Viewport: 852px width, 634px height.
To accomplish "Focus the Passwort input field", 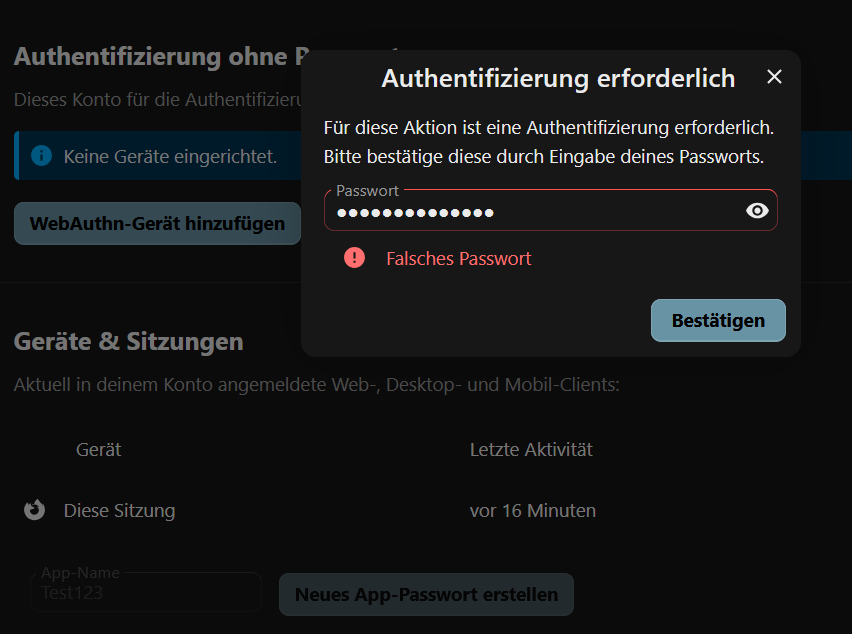I will 530,212.
